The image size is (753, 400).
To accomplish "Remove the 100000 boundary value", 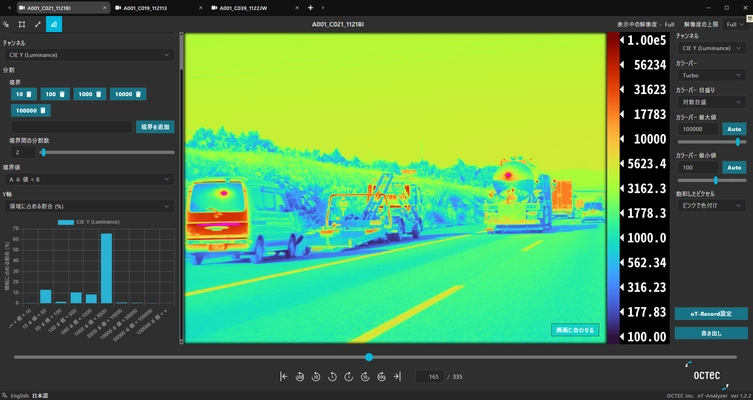I will [44, 111].
